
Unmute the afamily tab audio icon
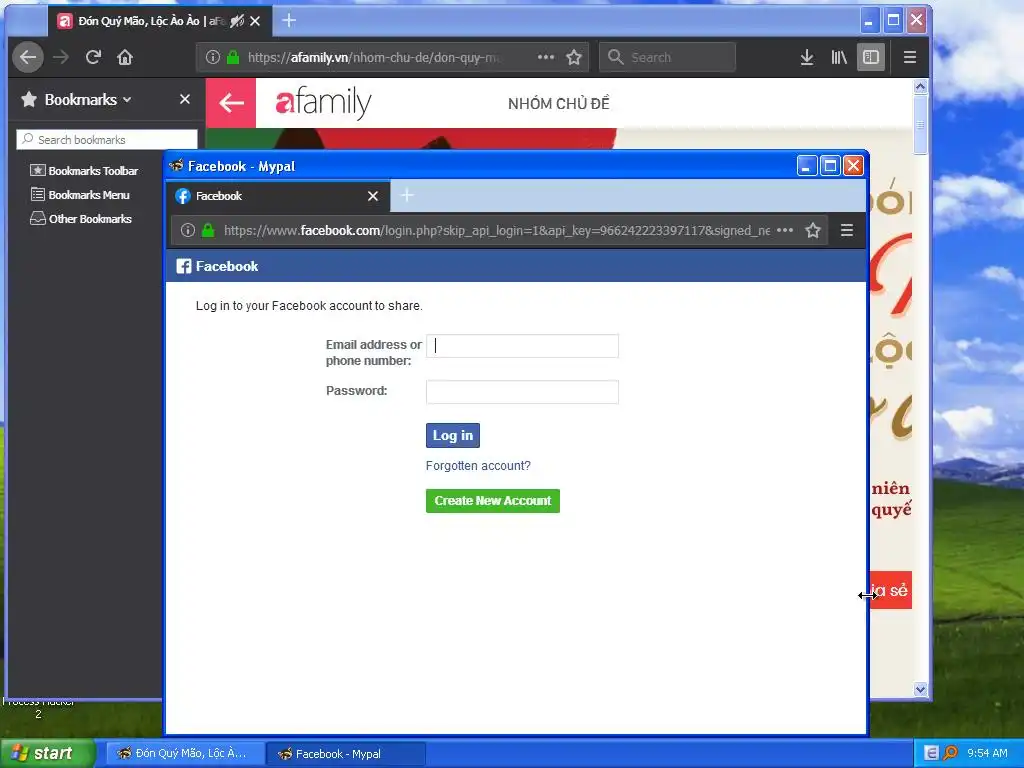pos(237,22)
